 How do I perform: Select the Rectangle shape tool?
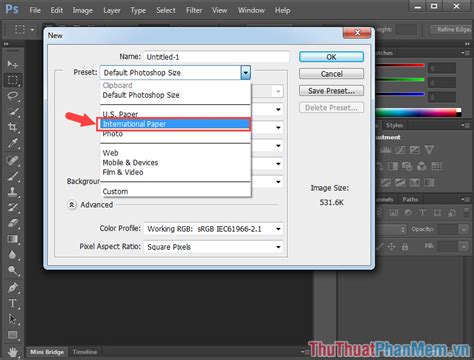(x=13, y=335)
